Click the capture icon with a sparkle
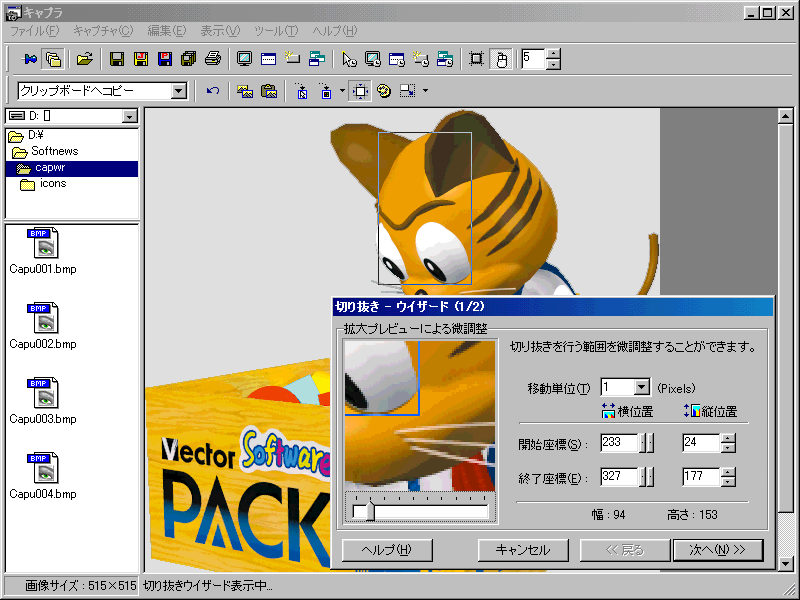 click(292, 59)
